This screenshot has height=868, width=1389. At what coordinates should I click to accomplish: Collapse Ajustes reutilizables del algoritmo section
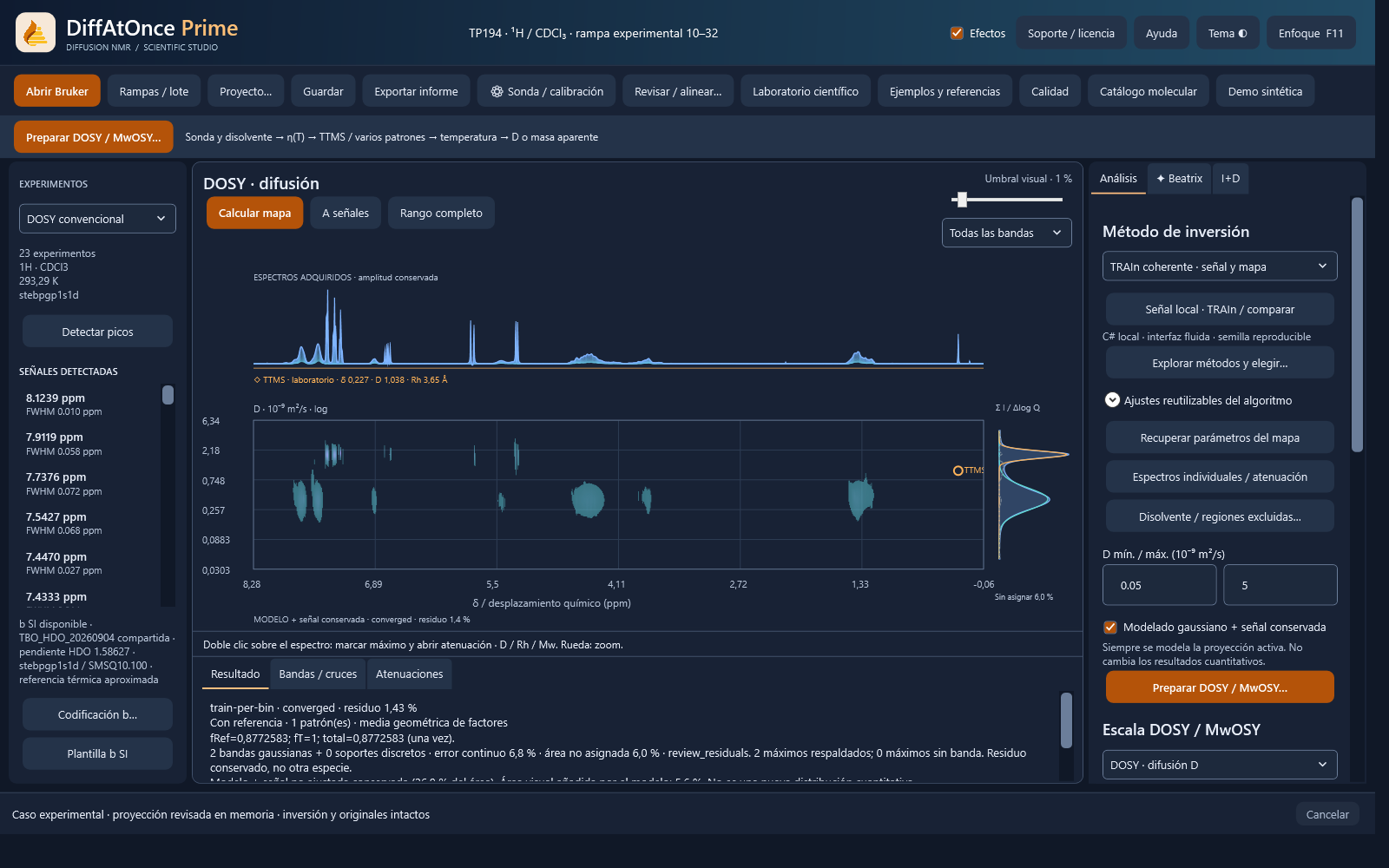[1112, 400]
